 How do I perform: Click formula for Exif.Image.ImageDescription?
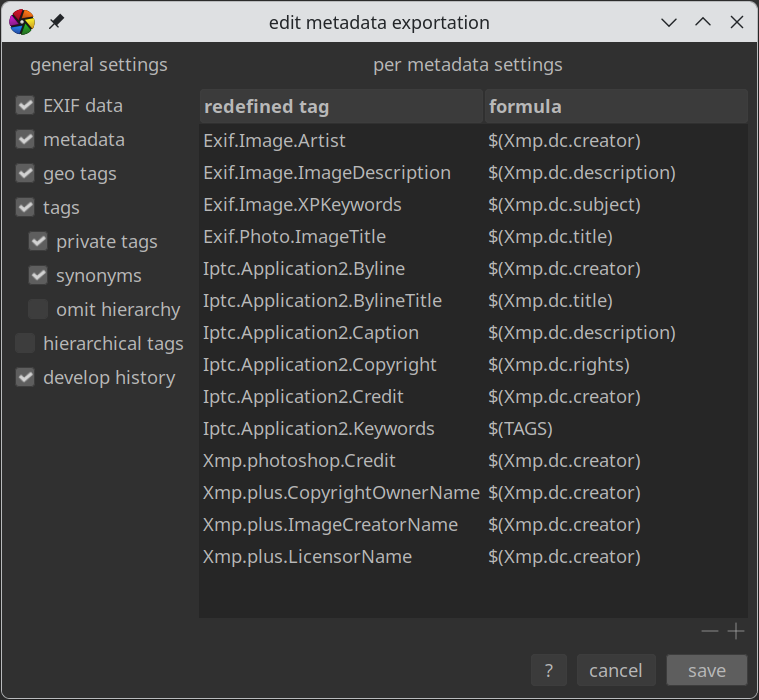pos(582,173)
